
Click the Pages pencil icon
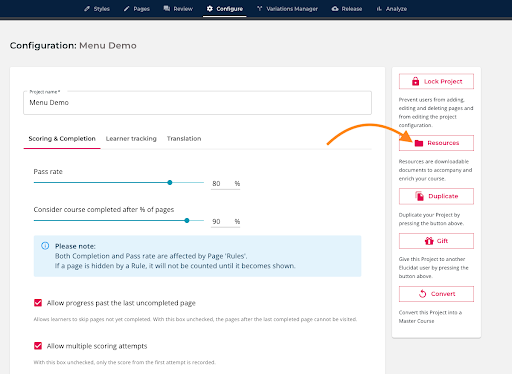[x=127, y=9]
